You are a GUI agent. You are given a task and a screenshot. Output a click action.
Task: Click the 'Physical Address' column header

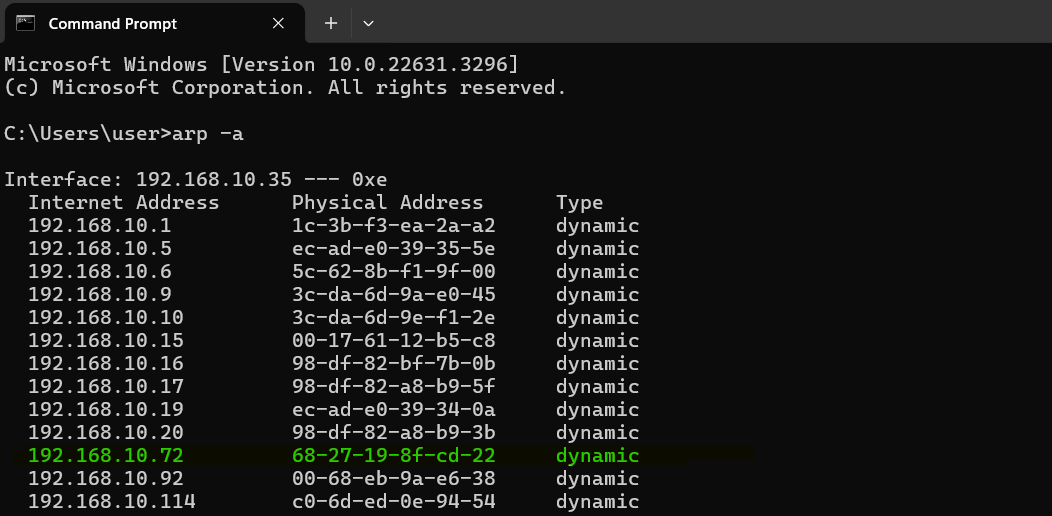coord(387,203)
